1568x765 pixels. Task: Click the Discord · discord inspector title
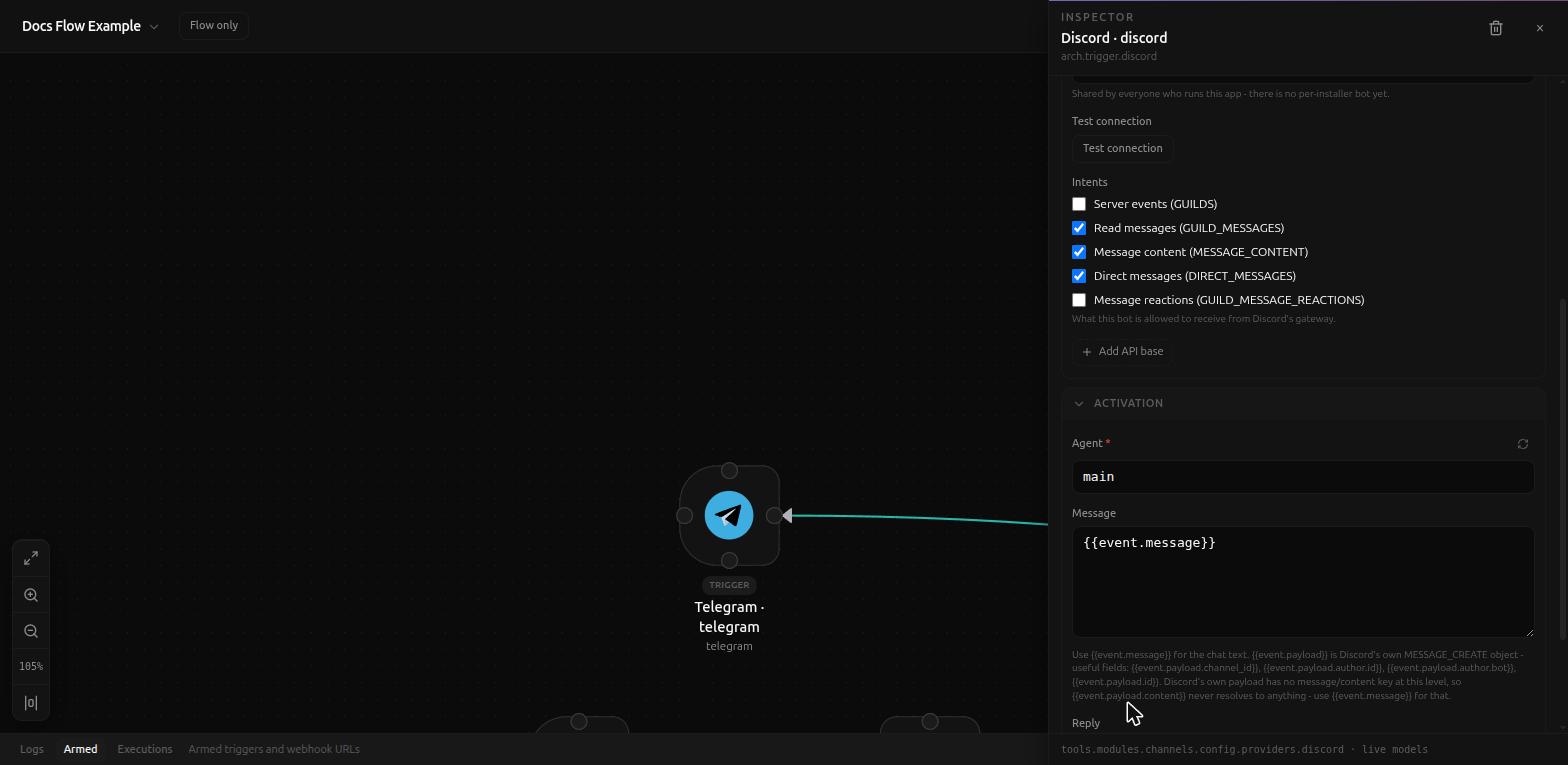(x=1114, y=38)
